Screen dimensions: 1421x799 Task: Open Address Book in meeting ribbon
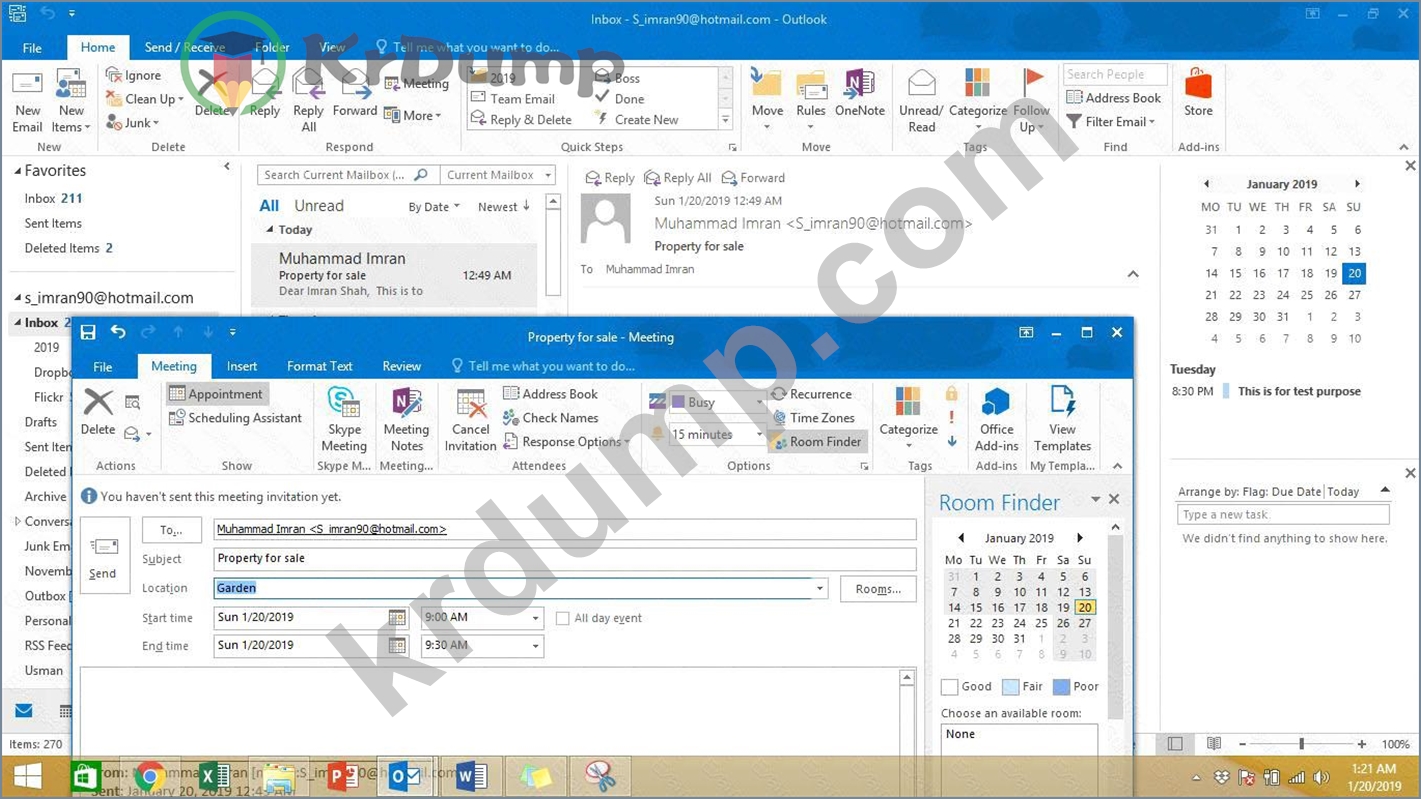550,394
